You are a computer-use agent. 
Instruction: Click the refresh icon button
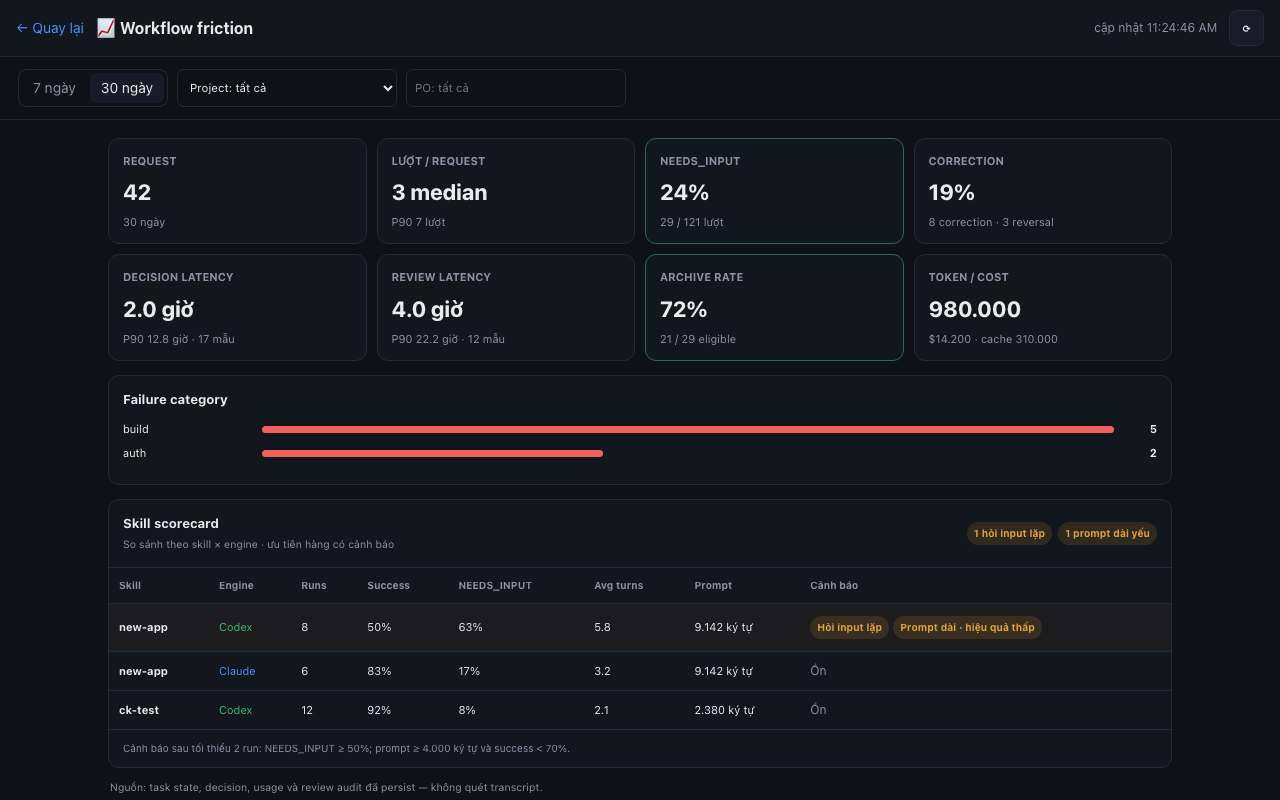pyautogui.click(x=1246, y=28)
